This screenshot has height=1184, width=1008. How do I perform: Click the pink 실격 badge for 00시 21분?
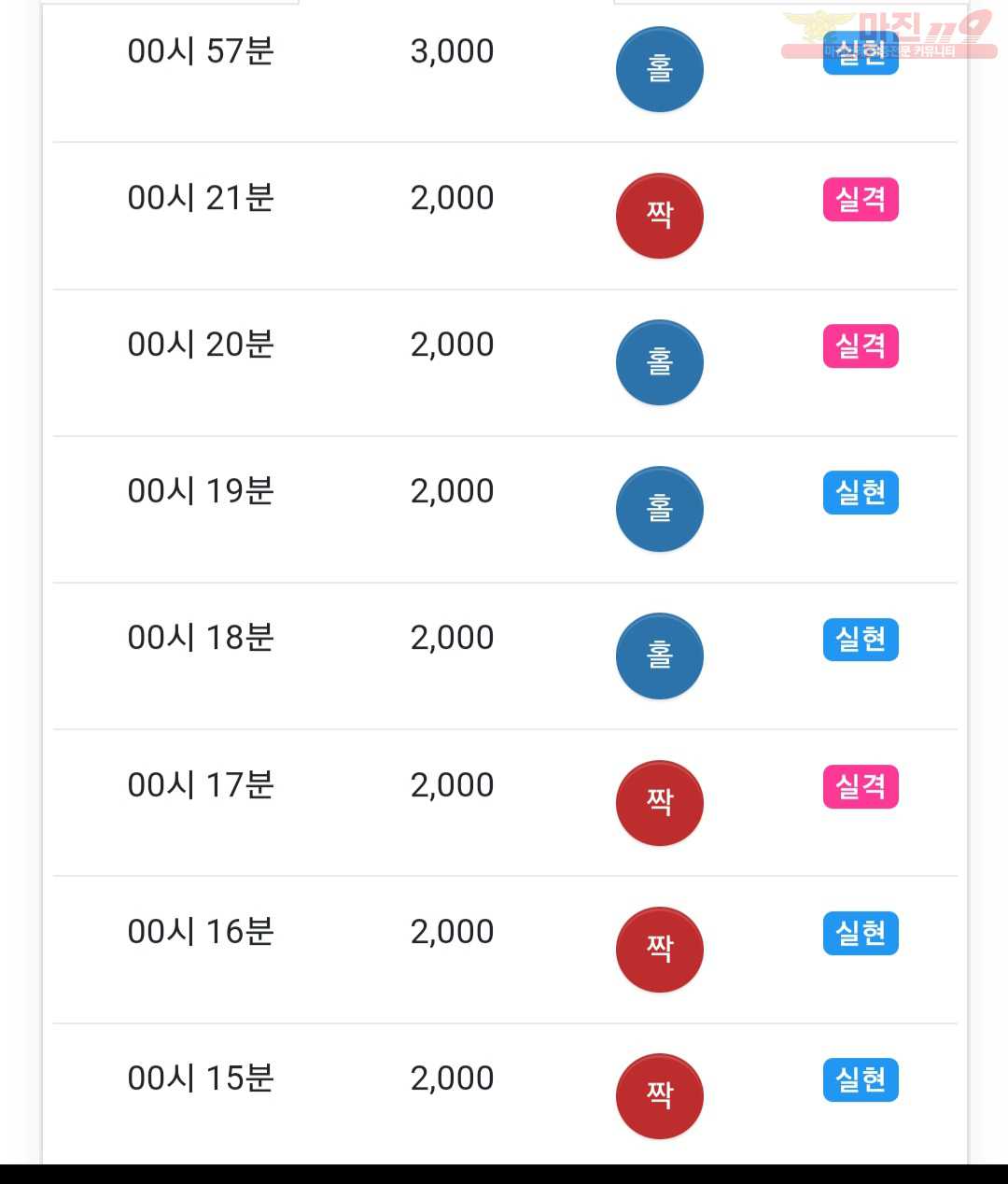point(861,199)
